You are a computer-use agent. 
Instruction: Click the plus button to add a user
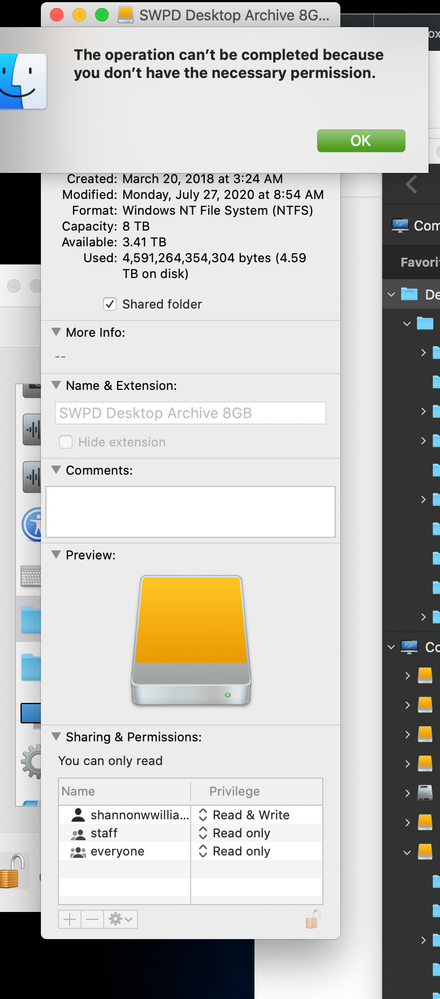click(69, 919)
